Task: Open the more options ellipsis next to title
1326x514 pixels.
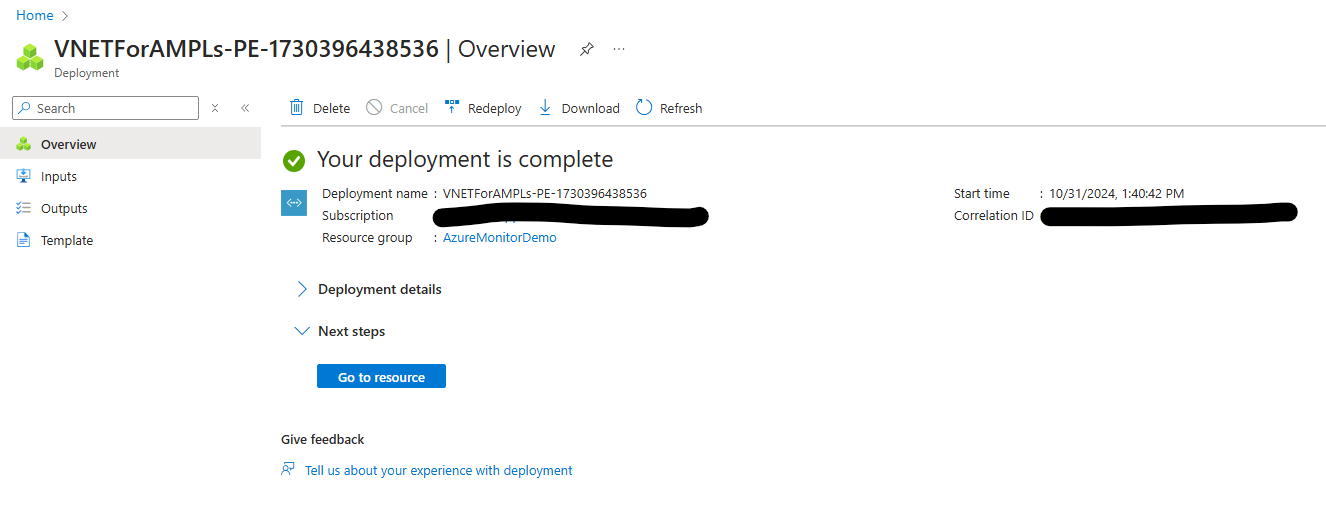Action: pos(619,49)
